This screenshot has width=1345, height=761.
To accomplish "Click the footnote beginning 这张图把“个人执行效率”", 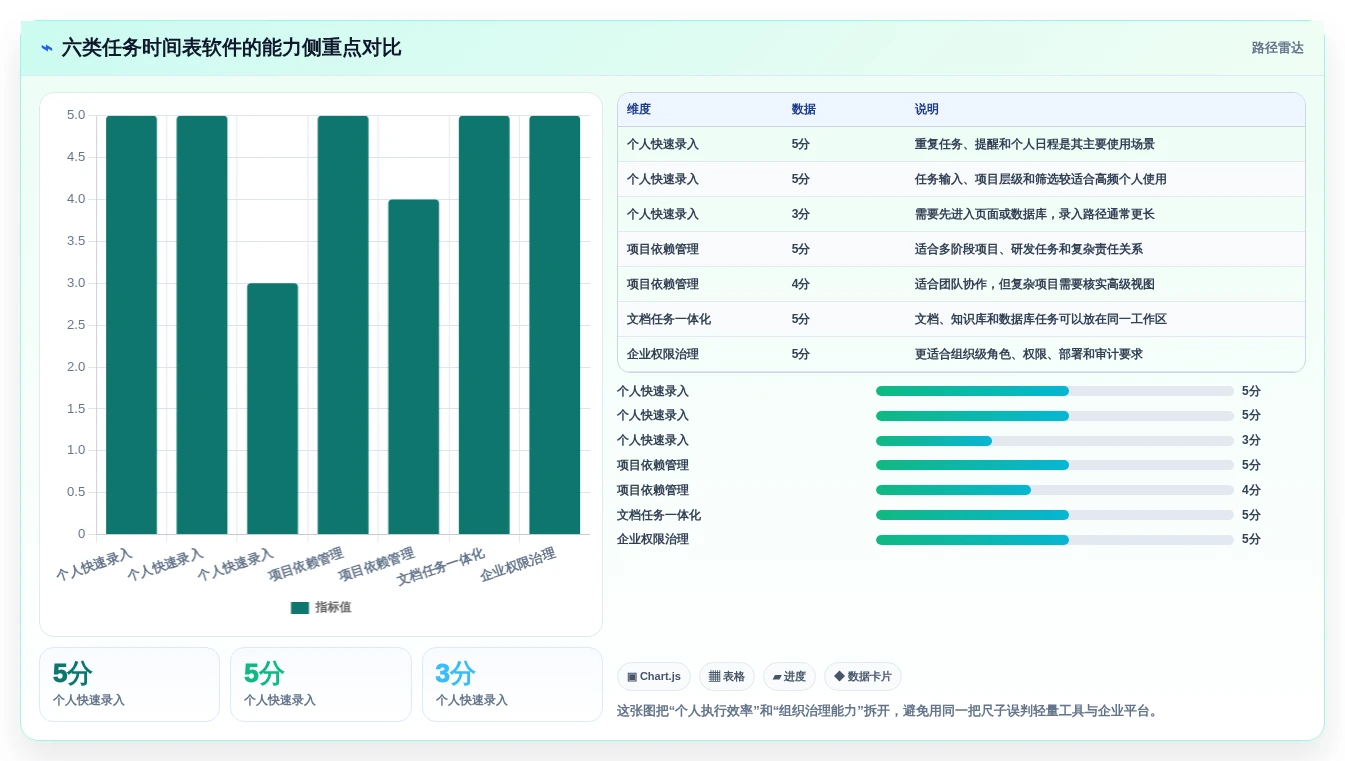I will (887, 711).
